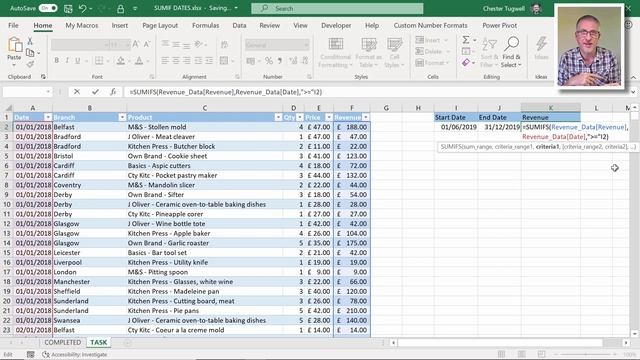Open Branch column filter dropdown

coord(122,117)
